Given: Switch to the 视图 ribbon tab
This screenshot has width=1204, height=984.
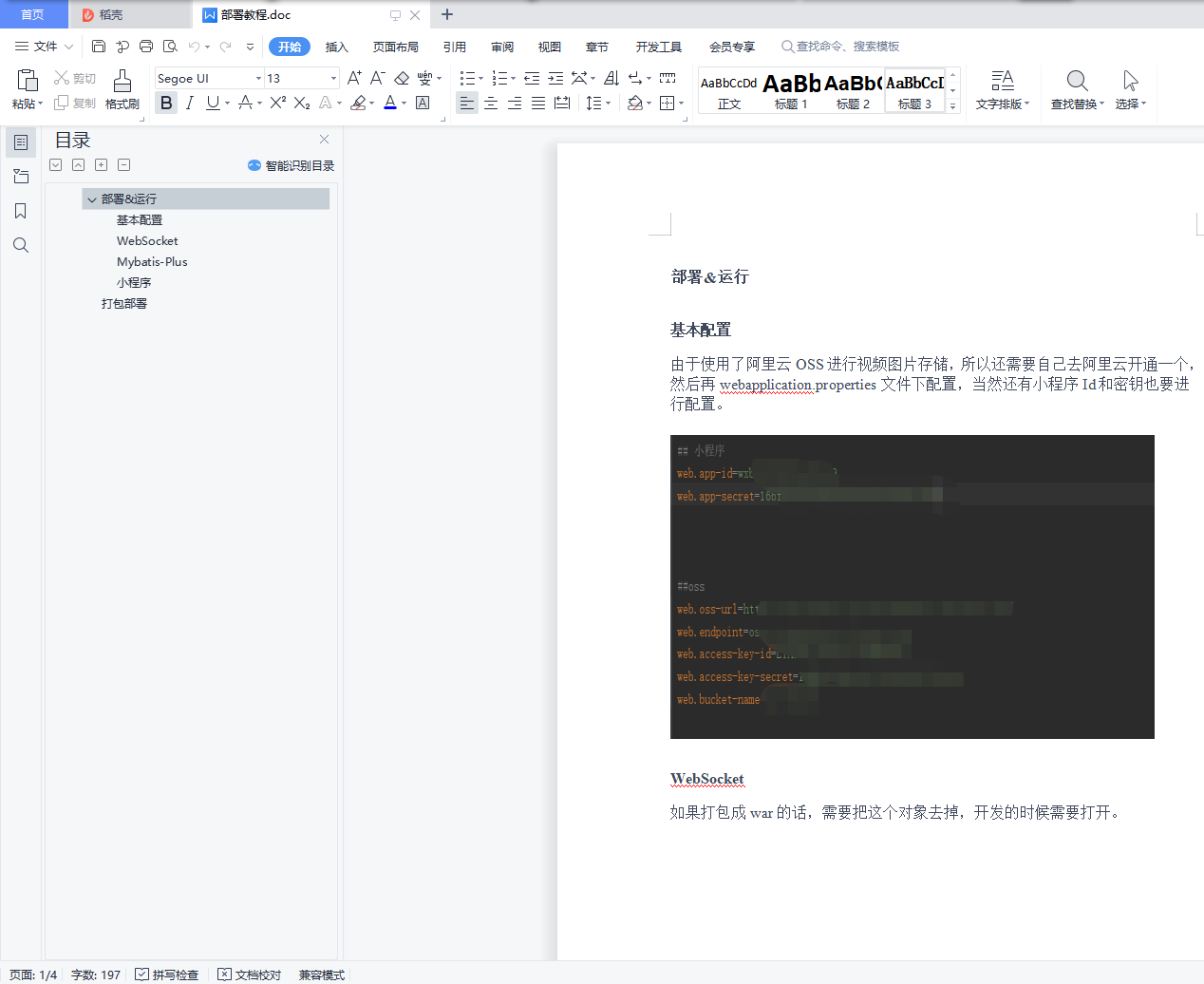Looking at the screenshot, I should (550, 47).
